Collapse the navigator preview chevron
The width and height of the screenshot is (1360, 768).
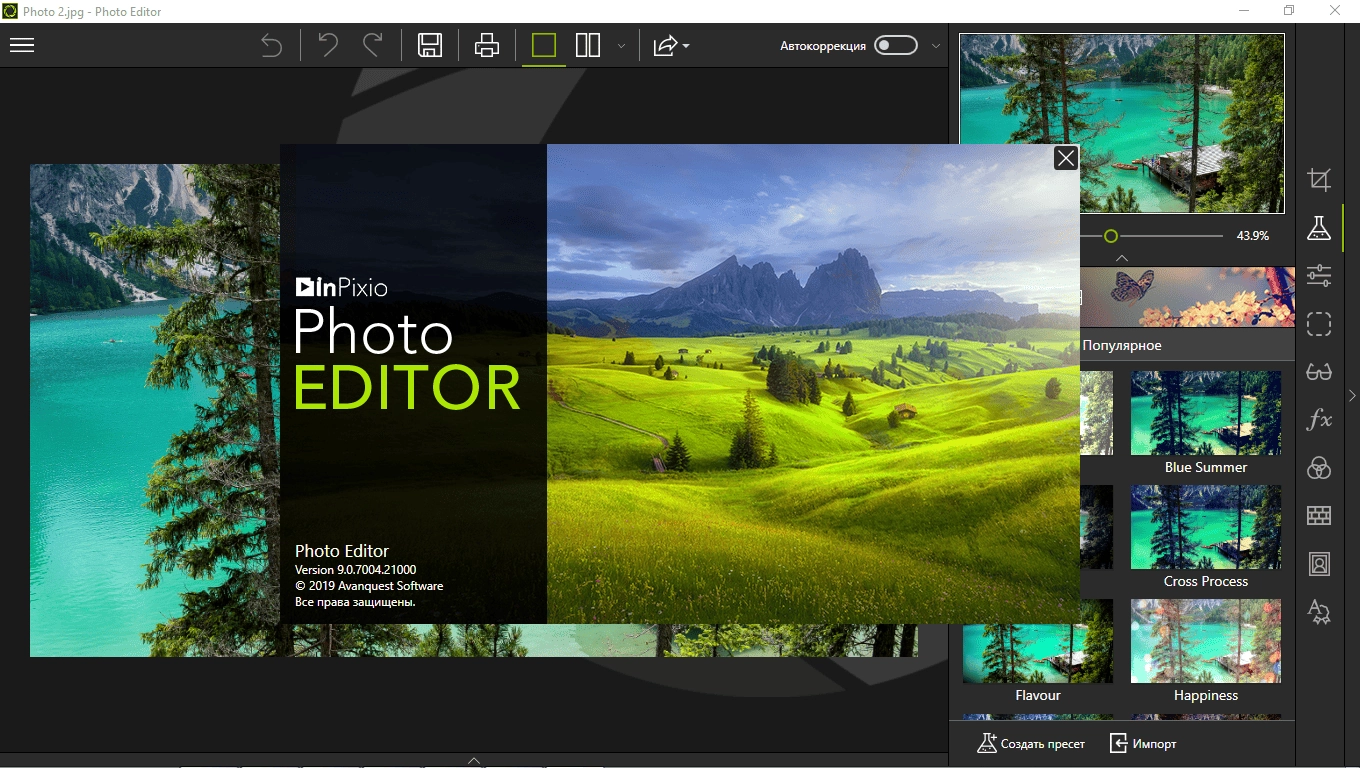click(x=1121, y=258)
